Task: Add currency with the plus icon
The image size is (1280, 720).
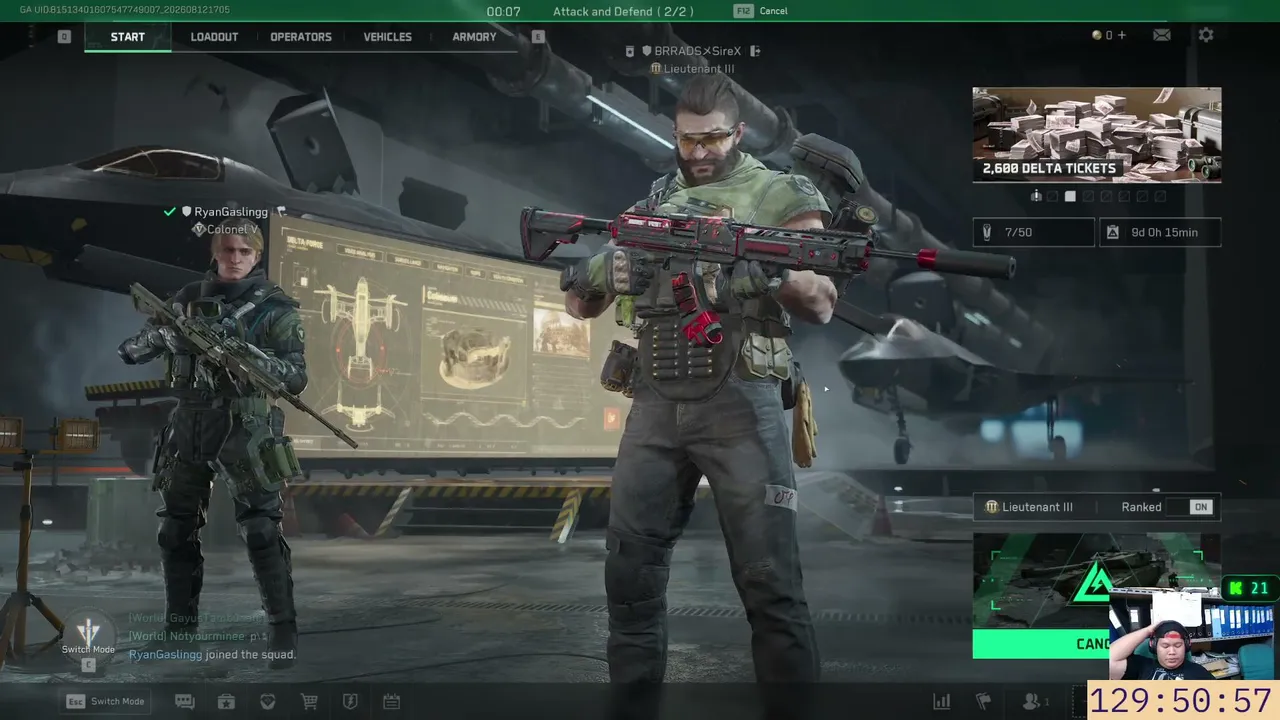Action: [1121, 35]
